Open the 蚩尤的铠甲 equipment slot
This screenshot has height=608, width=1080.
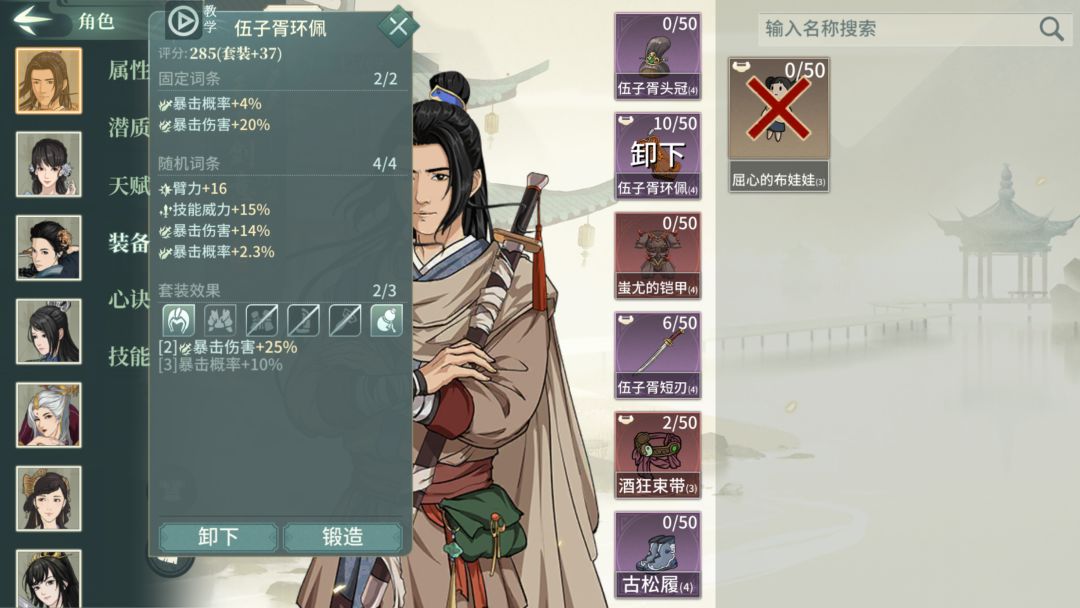click(x=658, y=255)
